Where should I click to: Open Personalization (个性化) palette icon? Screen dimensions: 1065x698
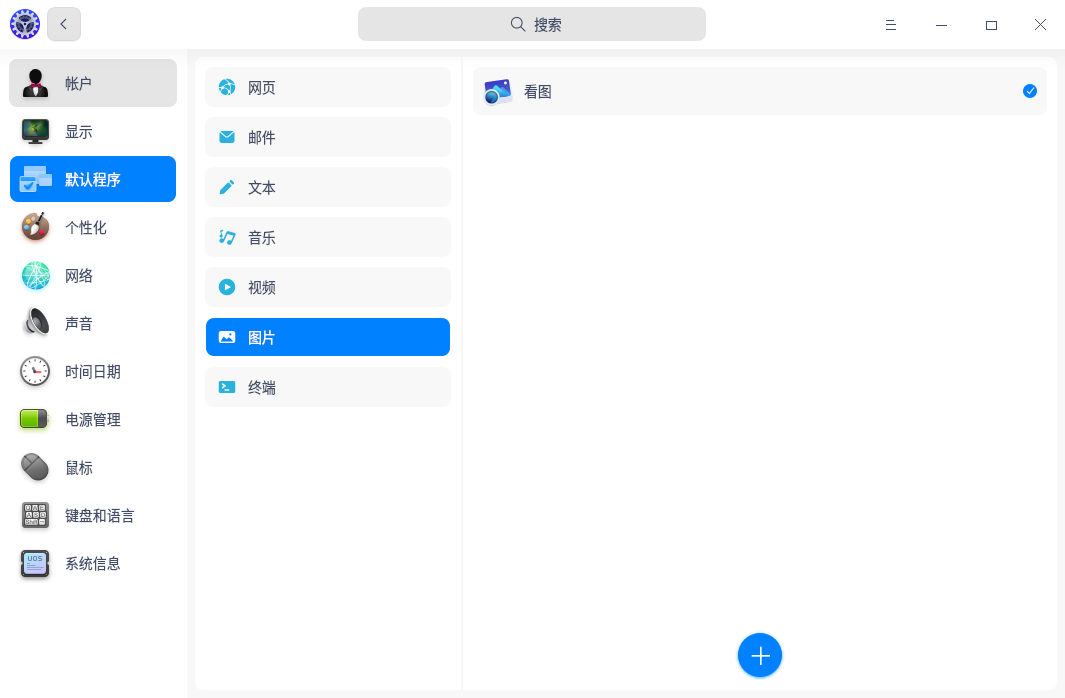pyautogui.click(x=36, y=227)
